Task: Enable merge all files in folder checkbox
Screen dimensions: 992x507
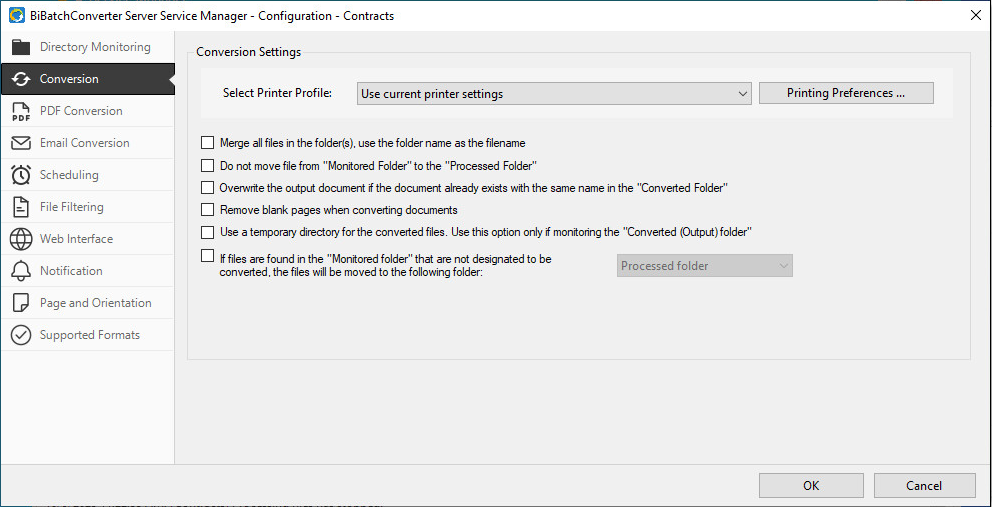Action: click(208, 143)
